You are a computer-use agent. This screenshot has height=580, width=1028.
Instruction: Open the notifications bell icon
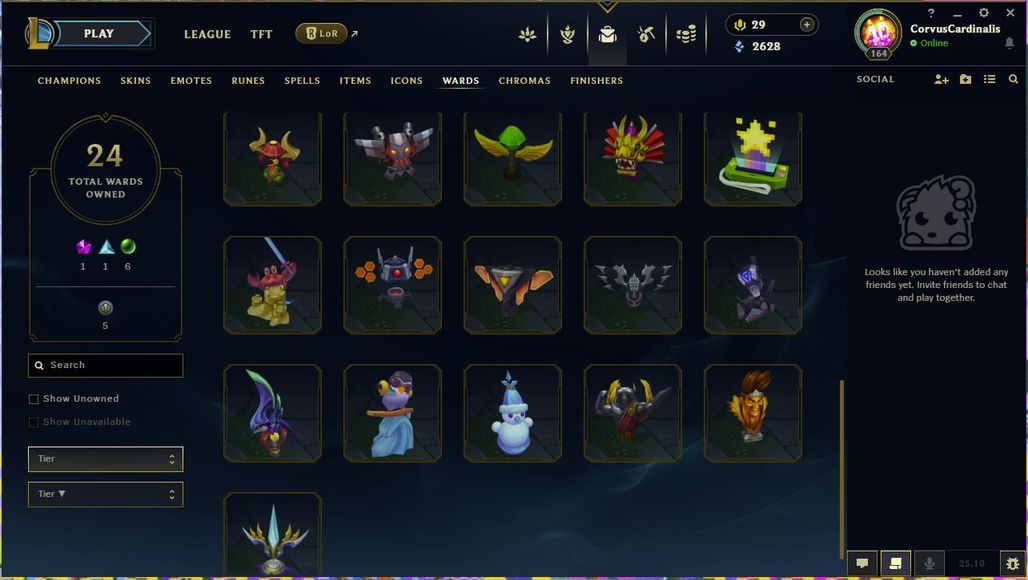pos(1010,43)
